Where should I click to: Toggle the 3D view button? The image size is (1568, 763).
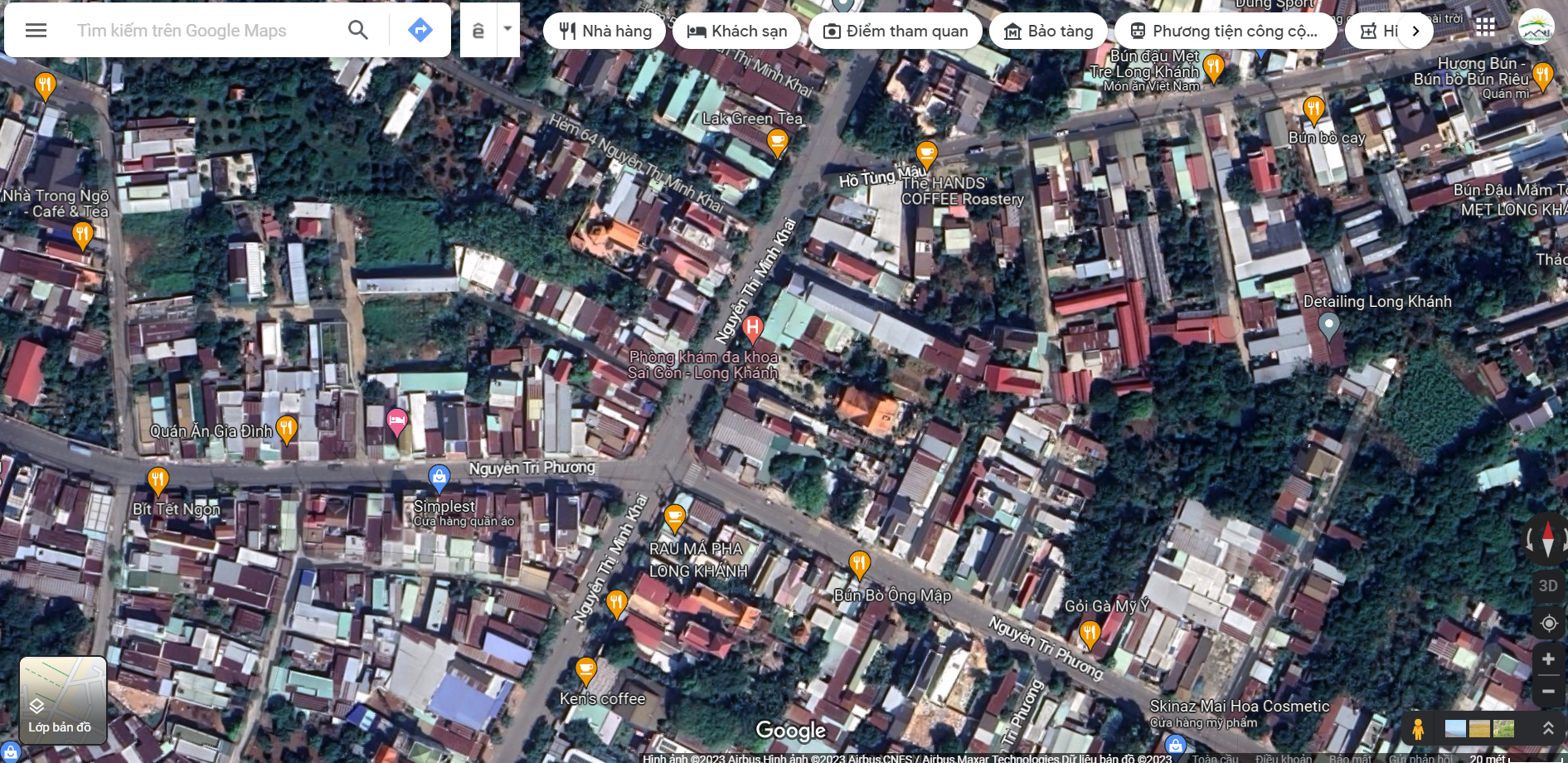tap(1548, 586)
